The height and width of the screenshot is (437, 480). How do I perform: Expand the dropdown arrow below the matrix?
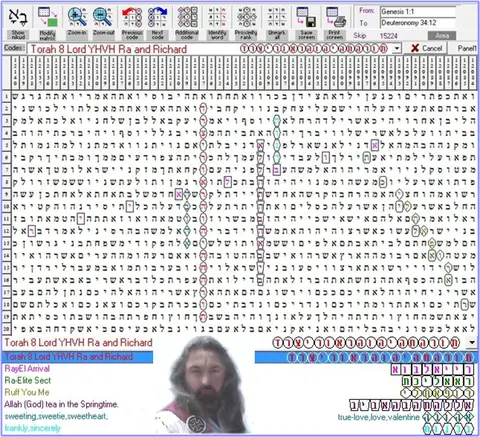point(472,342)
